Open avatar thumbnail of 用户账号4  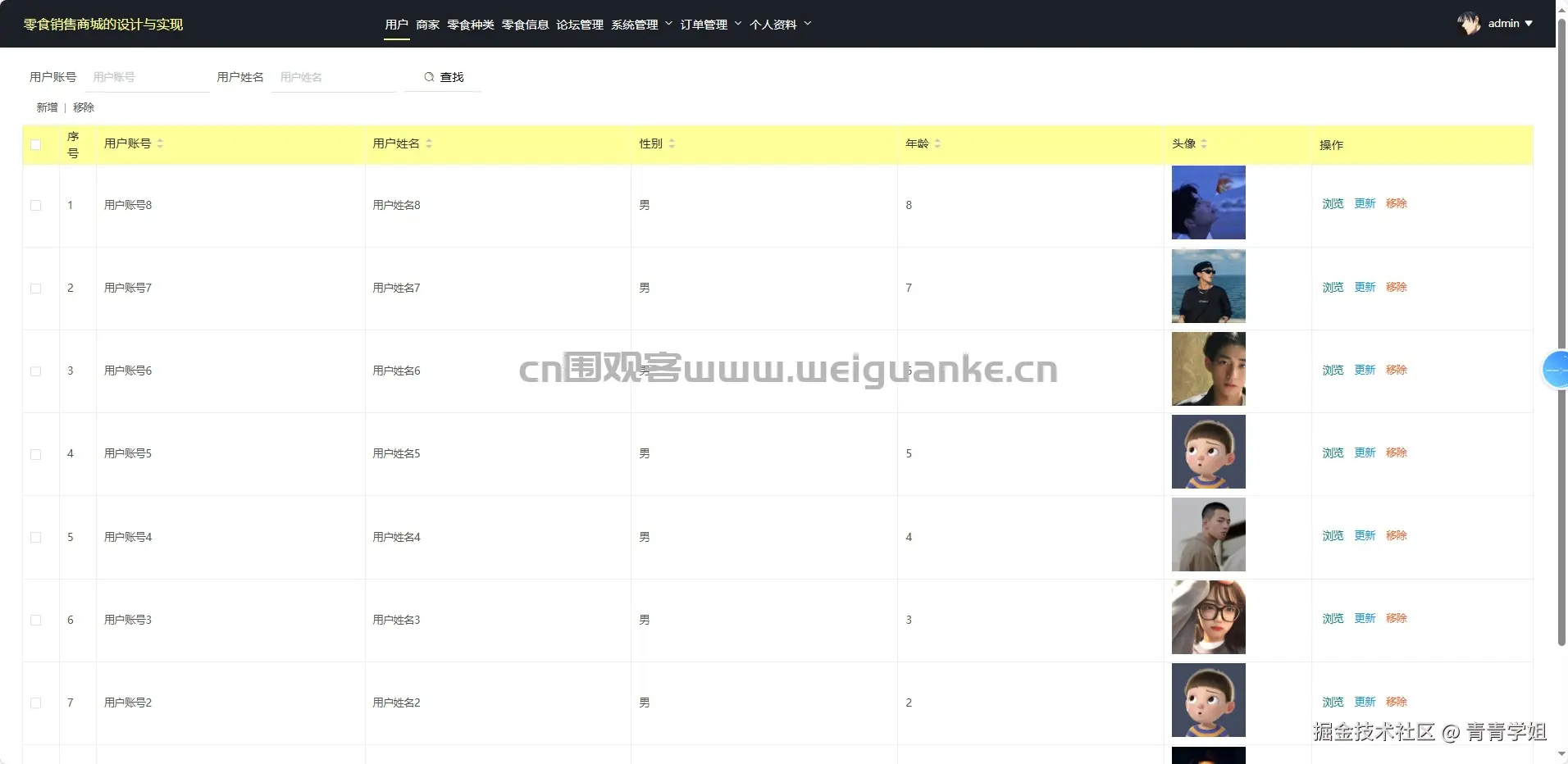pyautogui.click(x=1208, y=534)
